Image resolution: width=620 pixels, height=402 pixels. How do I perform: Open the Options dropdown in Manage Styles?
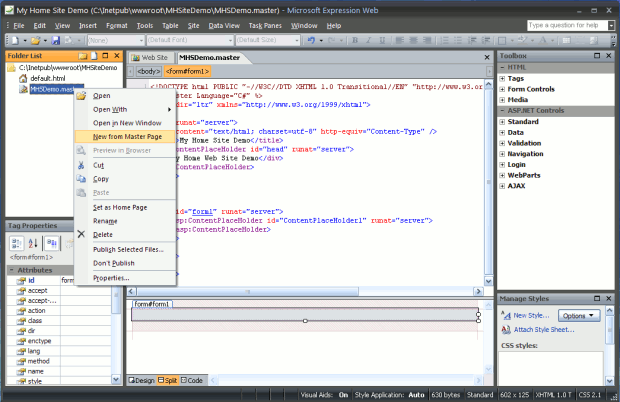click(x=579, y=315)
